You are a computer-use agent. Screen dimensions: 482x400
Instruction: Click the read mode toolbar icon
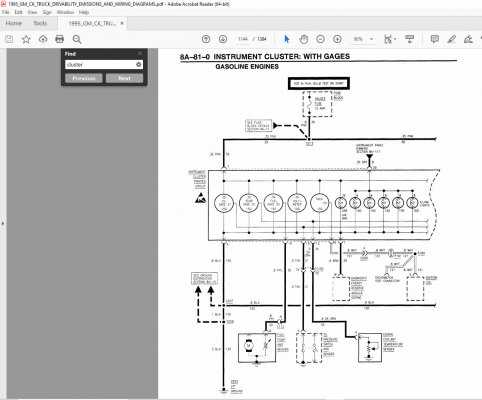point(410,39)
